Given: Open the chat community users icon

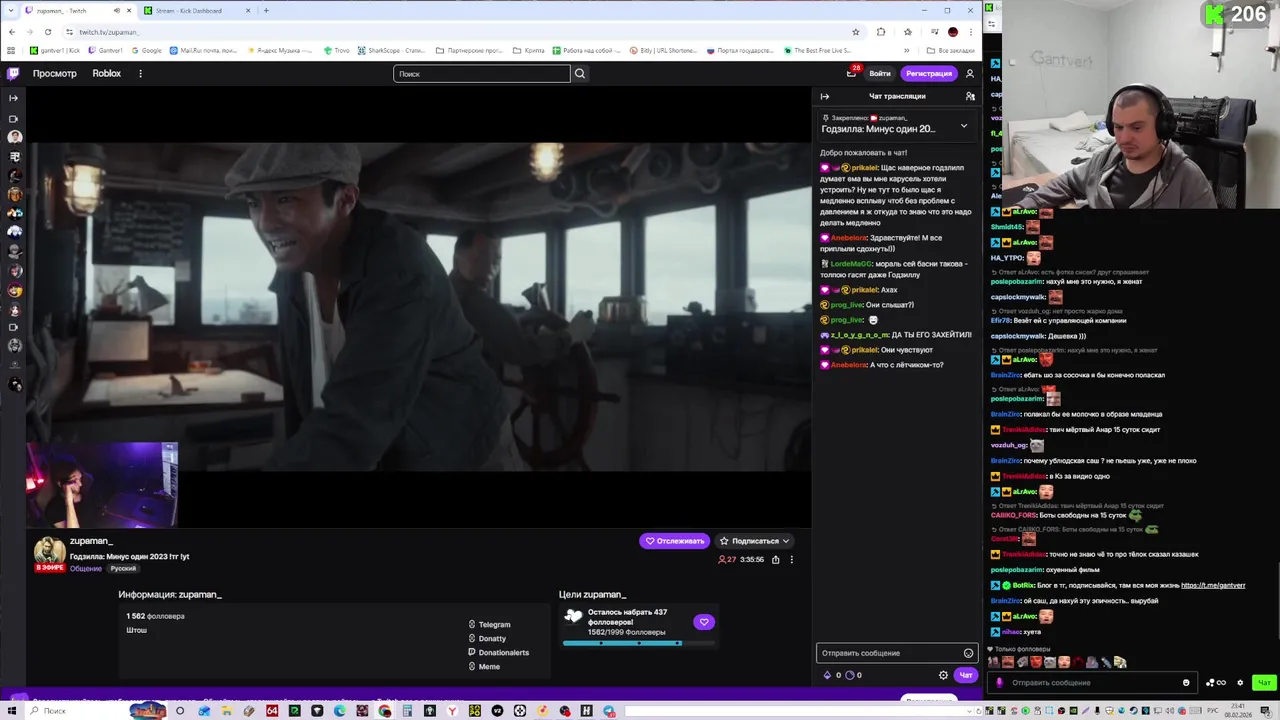Looking at the screenshot, I should coord(969,96).
